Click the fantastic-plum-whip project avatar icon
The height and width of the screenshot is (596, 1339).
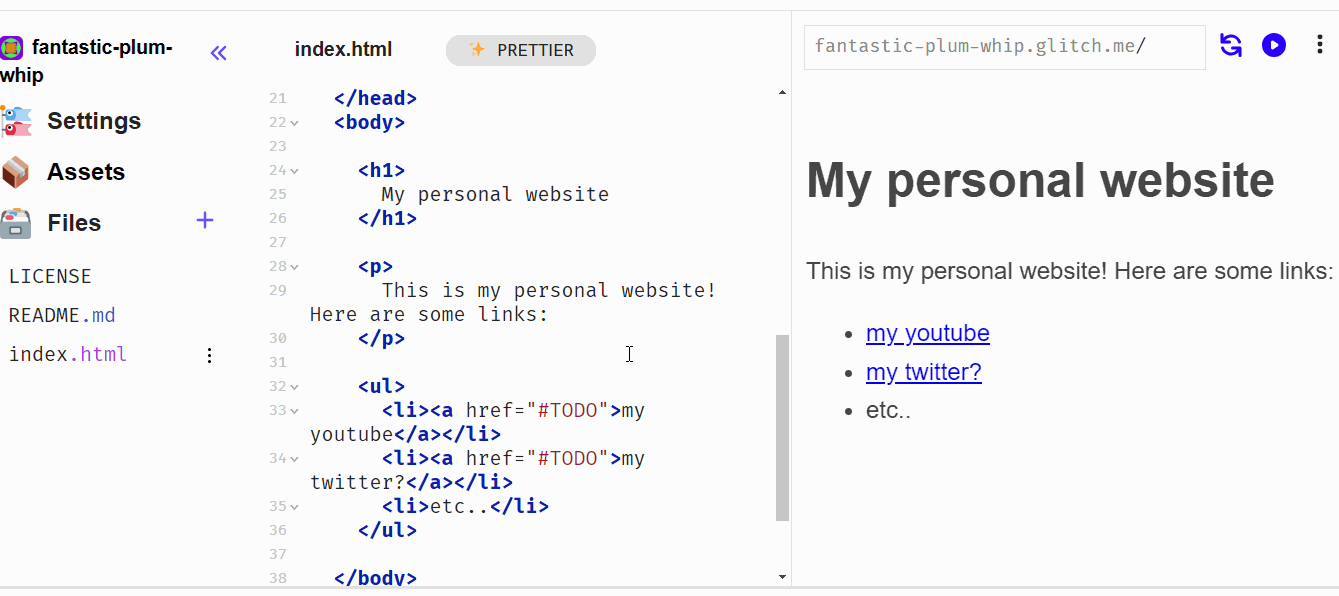(x=12, y=47)
